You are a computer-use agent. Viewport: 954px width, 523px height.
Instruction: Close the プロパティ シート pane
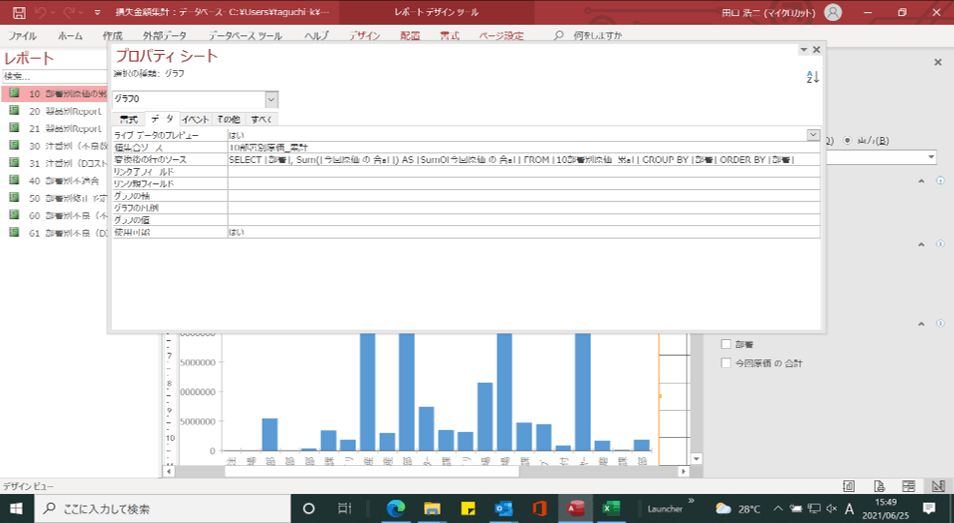816,50
